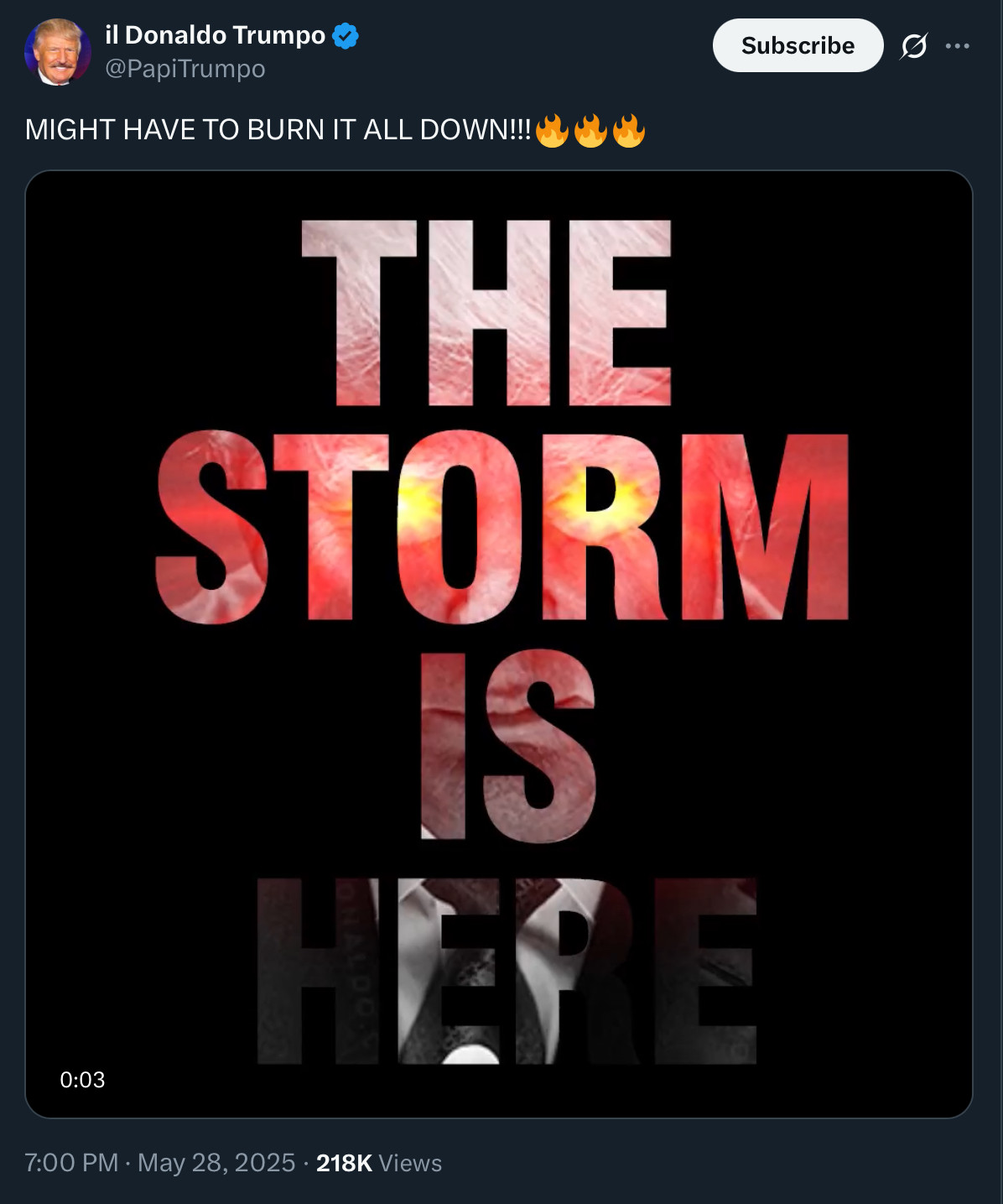Click the word IS in the video

[508, 747]
